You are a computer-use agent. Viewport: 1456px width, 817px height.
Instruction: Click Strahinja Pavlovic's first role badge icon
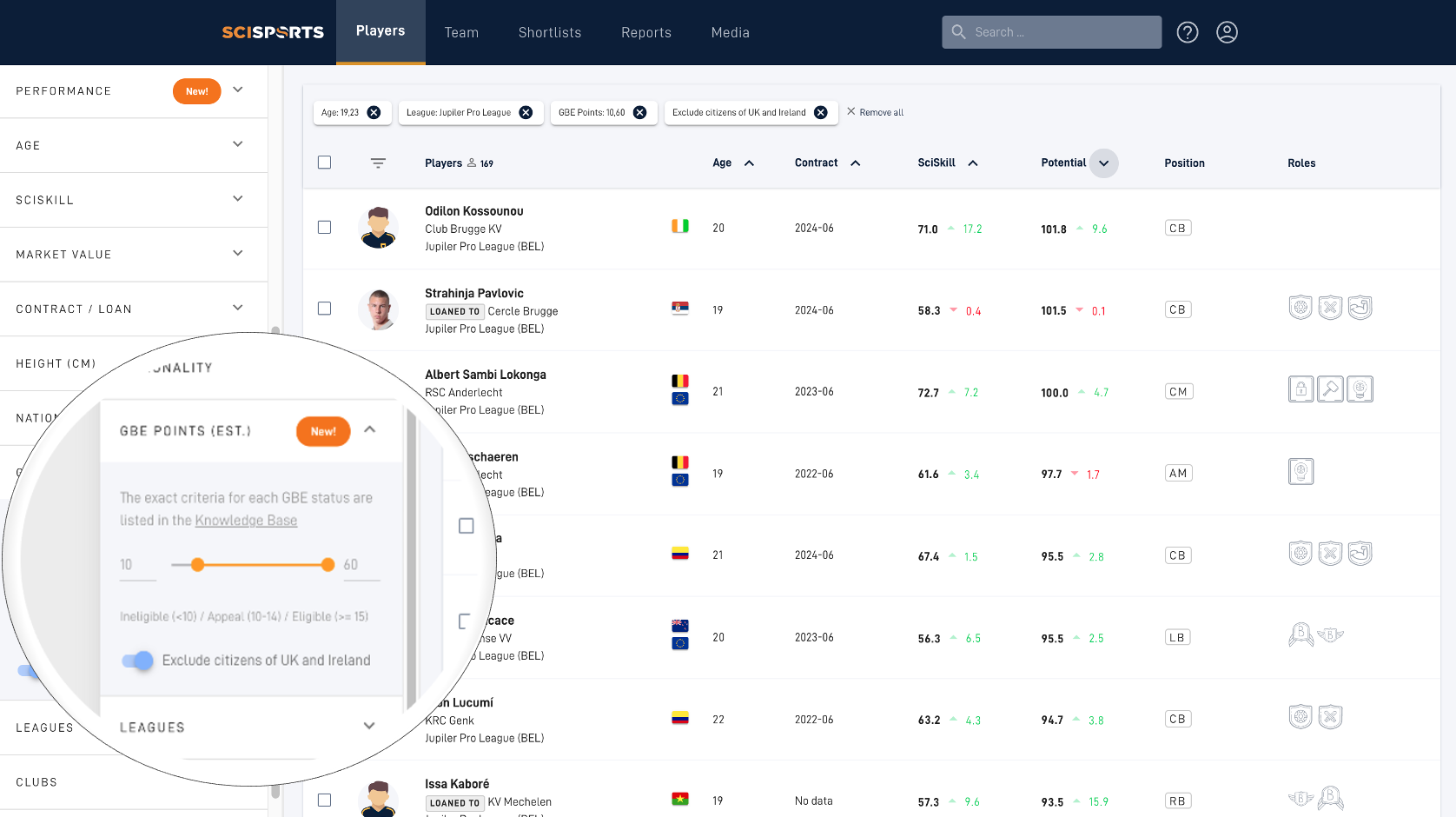[1300, 308]
